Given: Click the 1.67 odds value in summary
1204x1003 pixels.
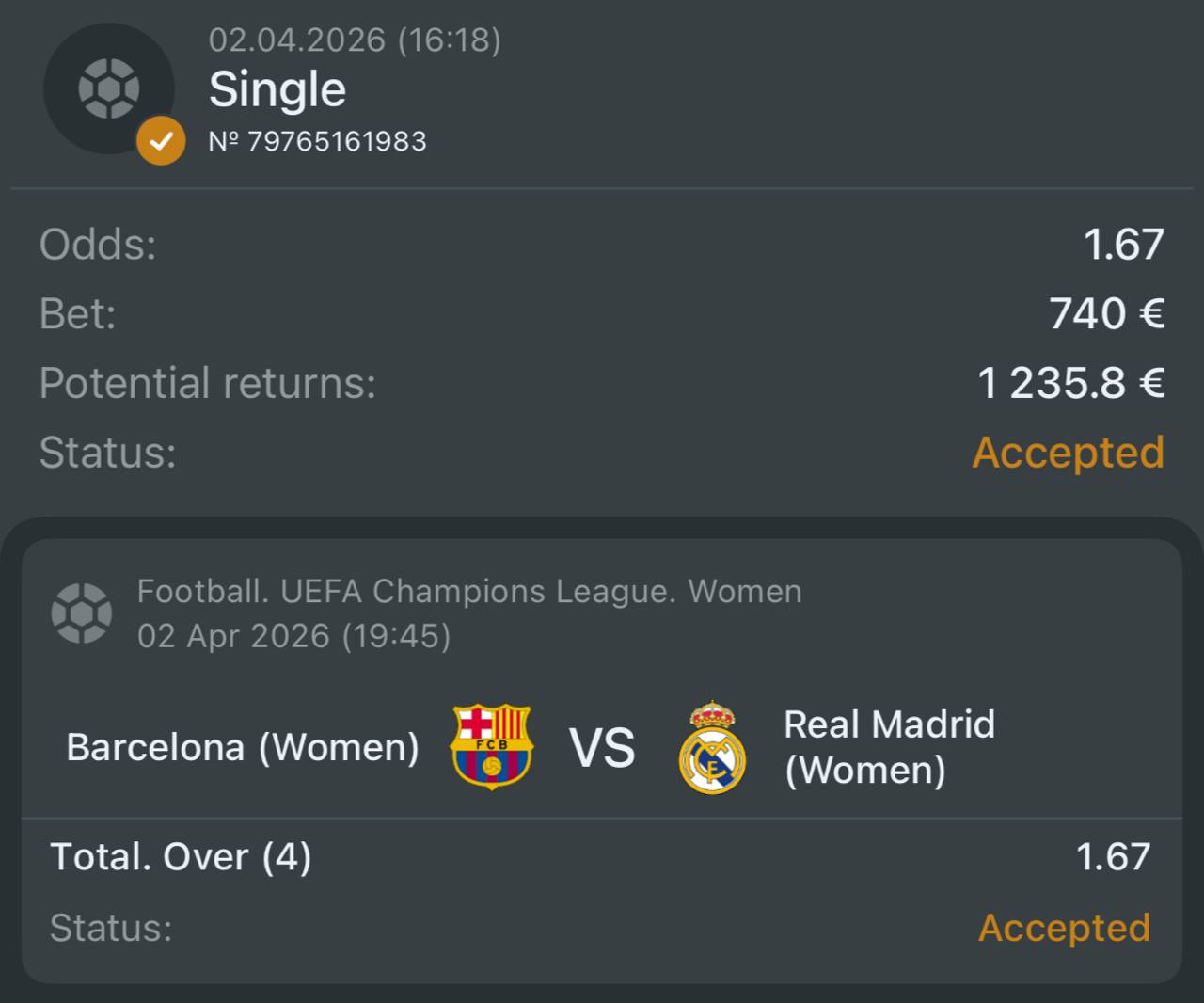Looking at the screenshot, I should tap(1123, 245).
